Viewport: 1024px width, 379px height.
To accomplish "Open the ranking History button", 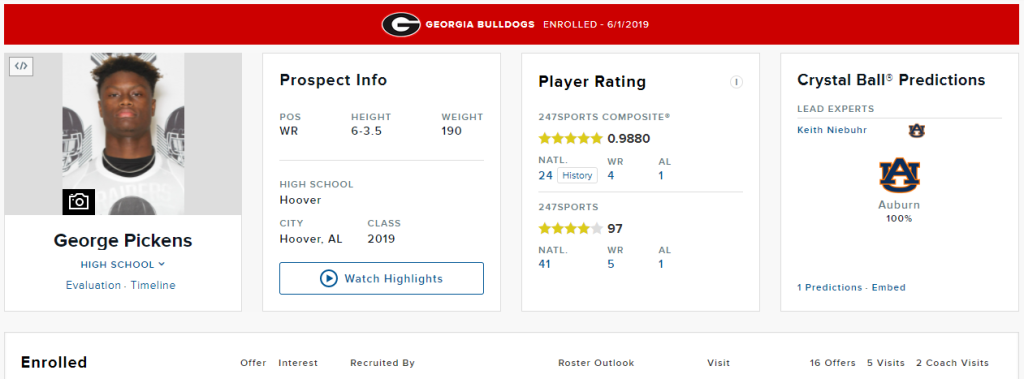I will 577,175.
